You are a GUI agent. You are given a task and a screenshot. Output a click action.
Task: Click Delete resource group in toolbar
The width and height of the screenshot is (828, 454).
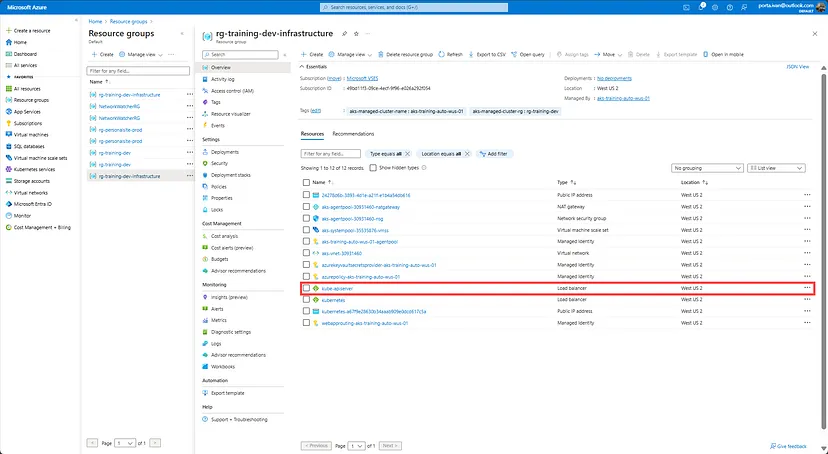(x=405, y=54)
